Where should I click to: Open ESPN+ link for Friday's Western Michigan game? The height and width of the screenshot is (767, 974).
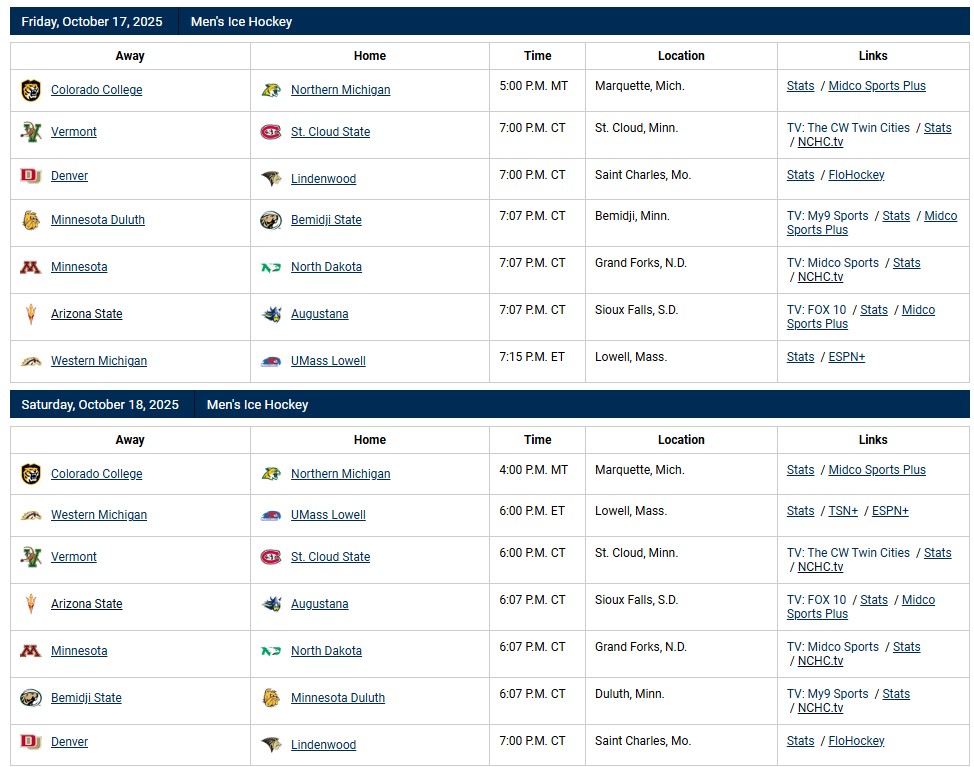click(x=846, y=357)
